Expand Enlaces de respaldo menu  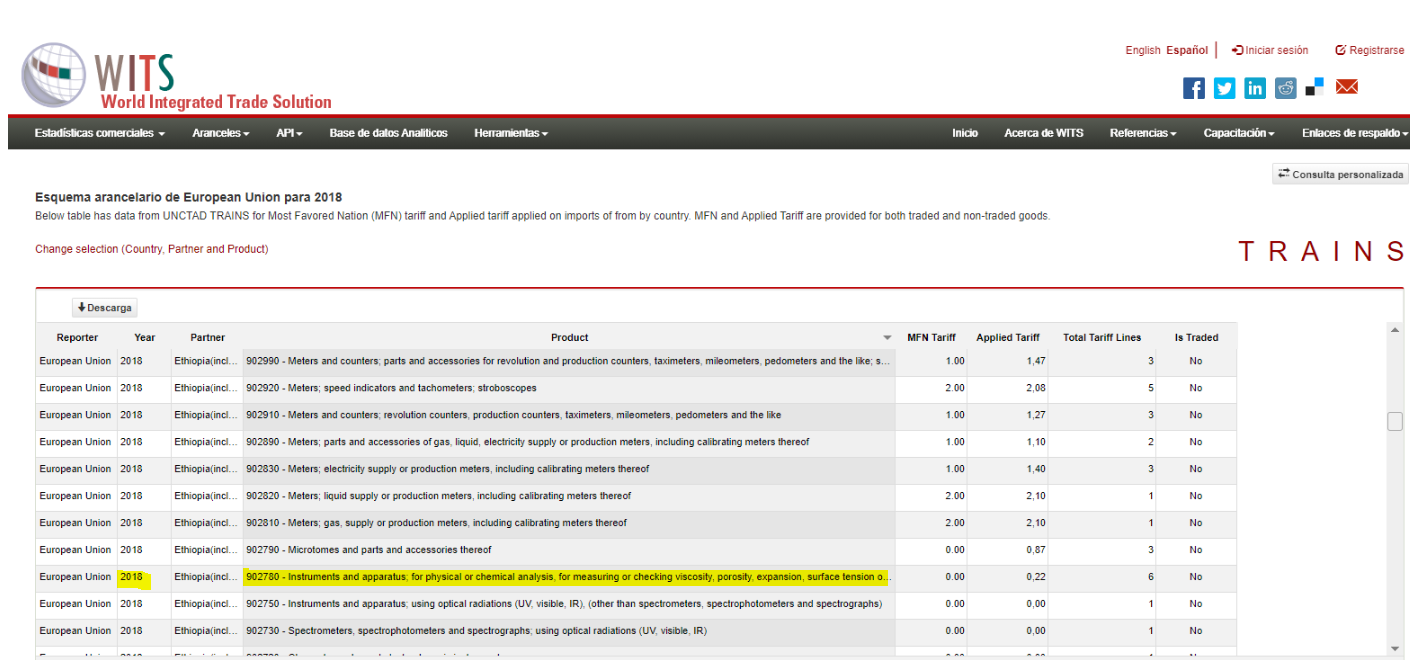[x=1355, y=133]
